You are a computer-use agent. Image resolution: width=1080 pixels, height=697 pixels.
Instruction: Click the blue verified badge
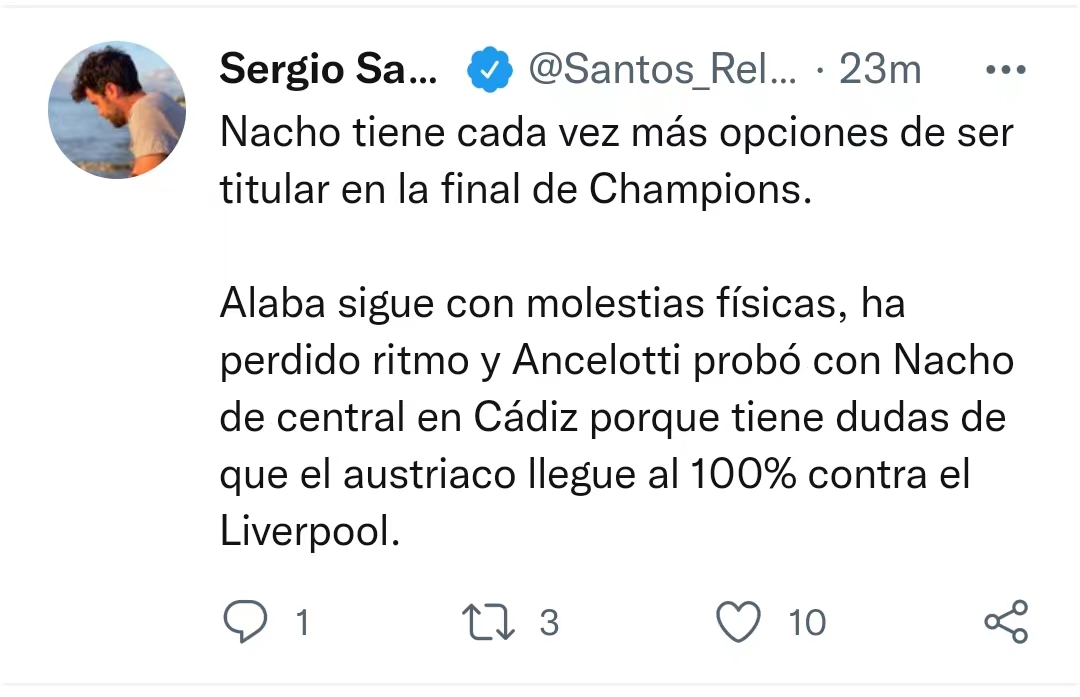(x=489, y=70)
